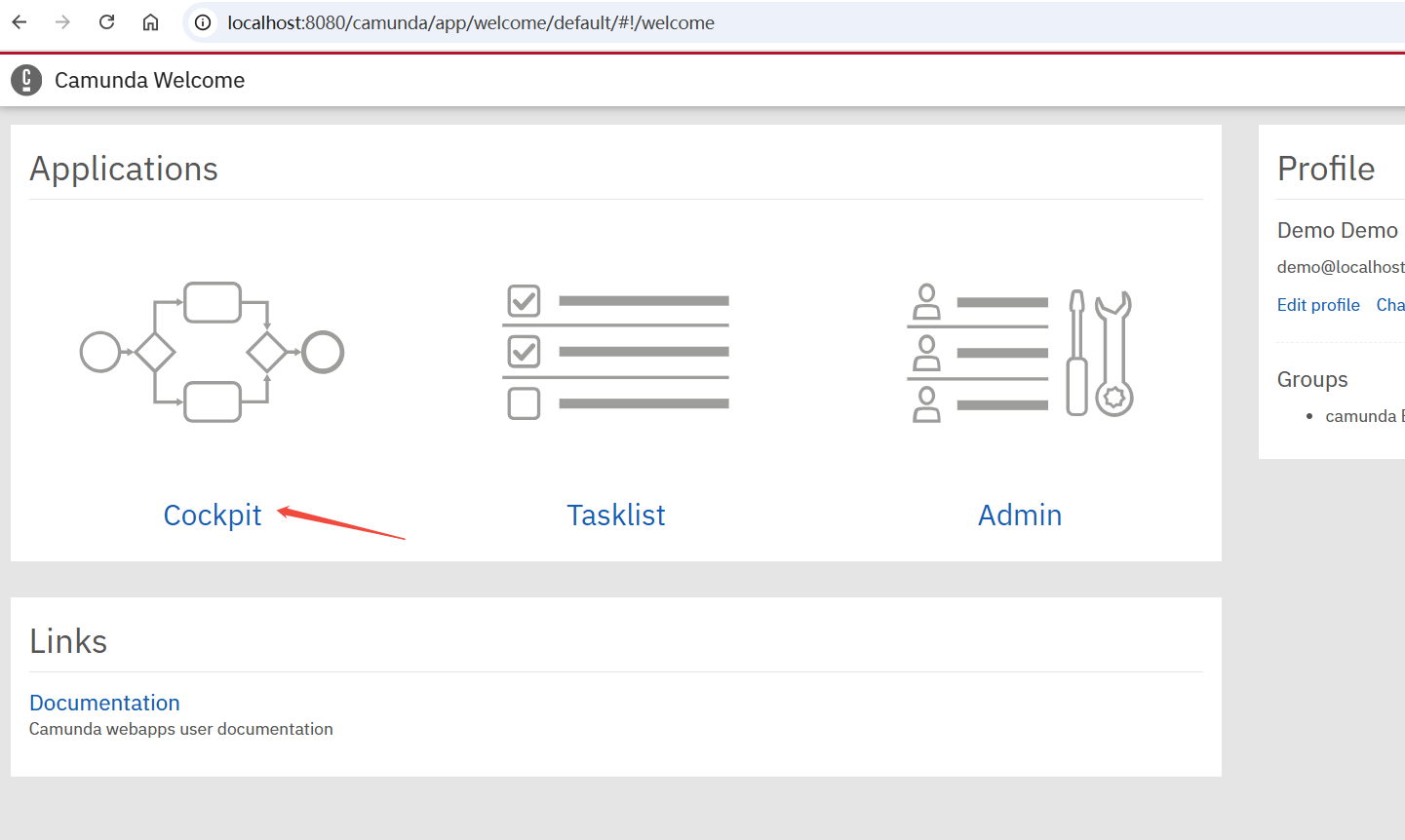This screenshot has width=1405, height=840.
Task: Click the Applications heading
Action: click(124, 169)
